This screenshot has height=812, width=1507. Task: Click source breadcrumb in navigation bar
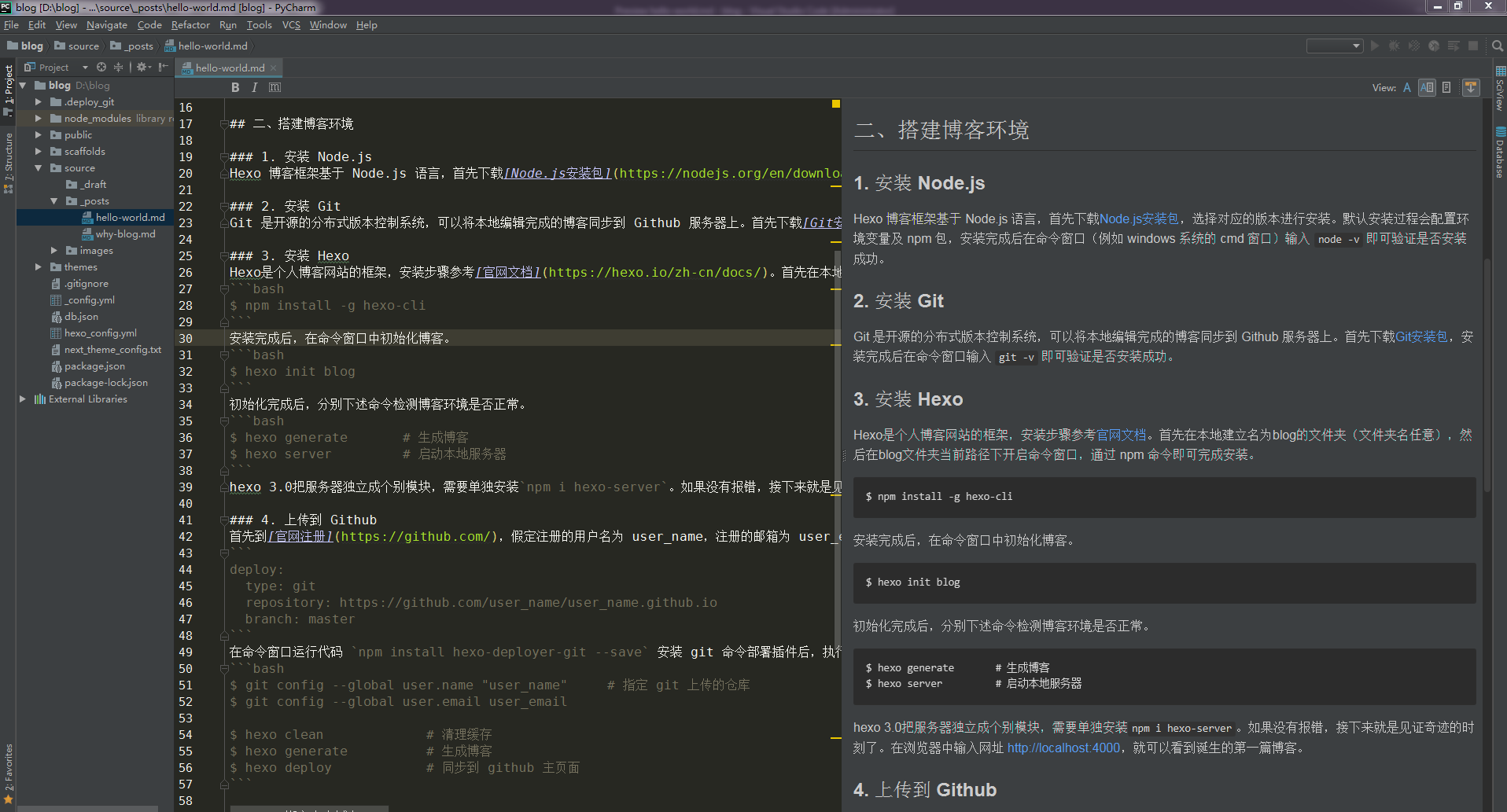77,46
